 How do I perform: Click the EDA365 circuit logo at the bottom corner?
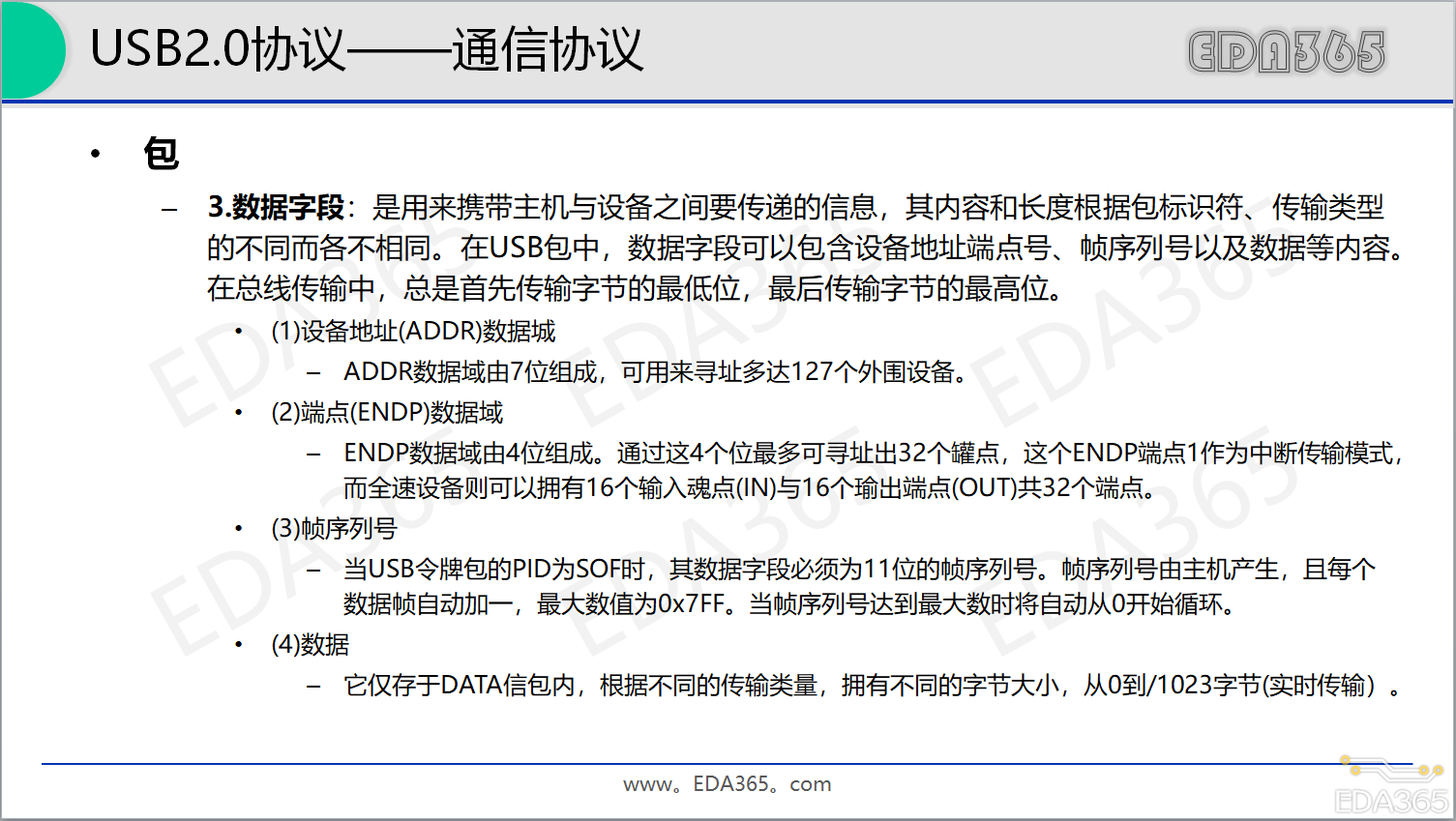click(1391, 785)
